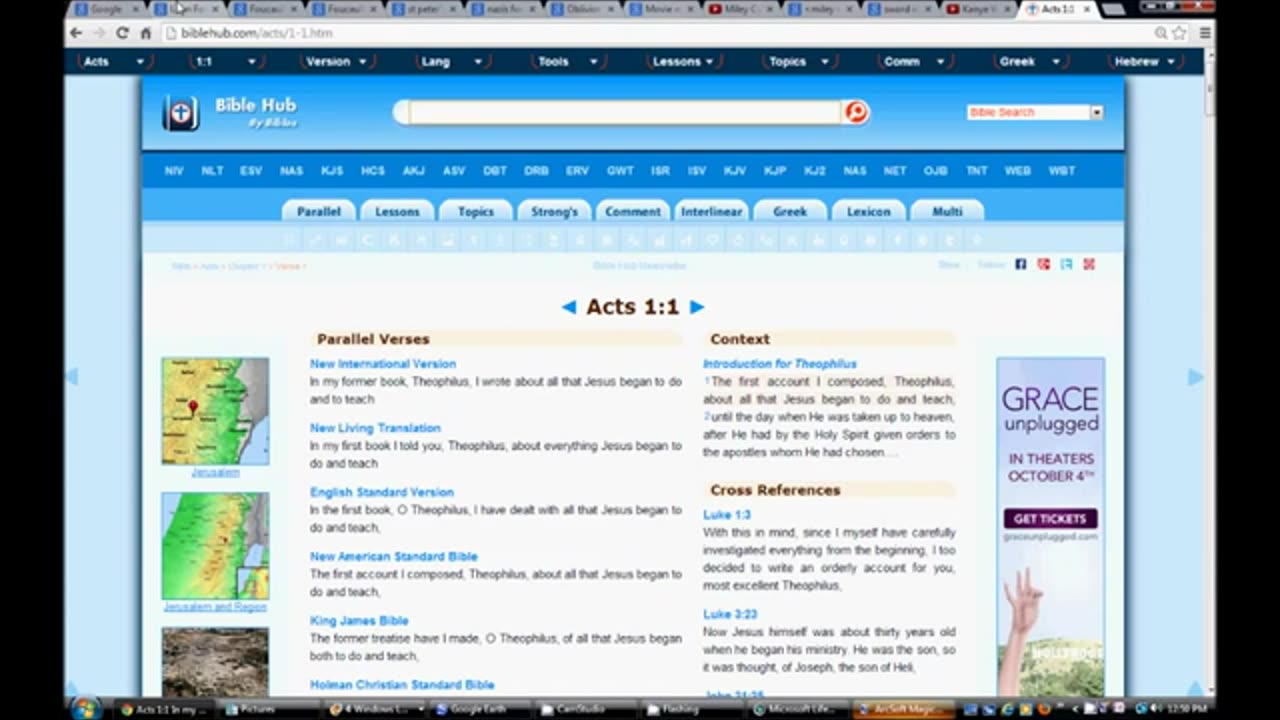
Task: Open New Living Translation link
Action: point(375,428)
